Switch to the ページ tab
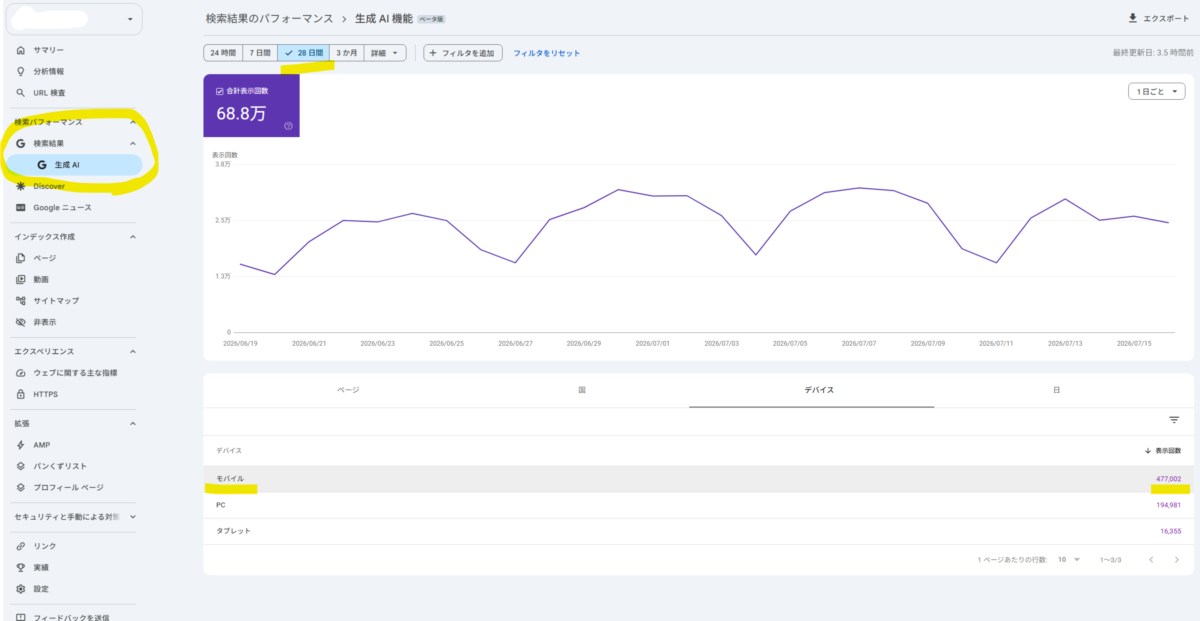The width and height of the screenshot is (1200, 621). 348,390
